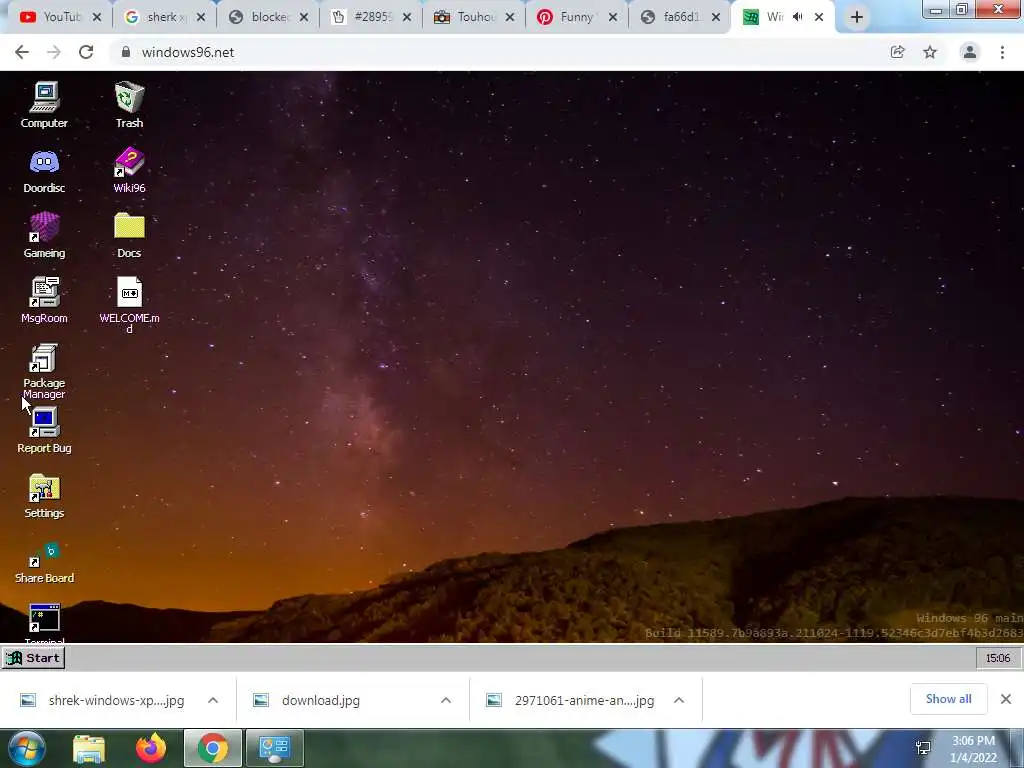Screen dimensions: 1024x768
Task: Open the Windows 7 Start orb
Action: pyautogui.click(x=26, y=748)
